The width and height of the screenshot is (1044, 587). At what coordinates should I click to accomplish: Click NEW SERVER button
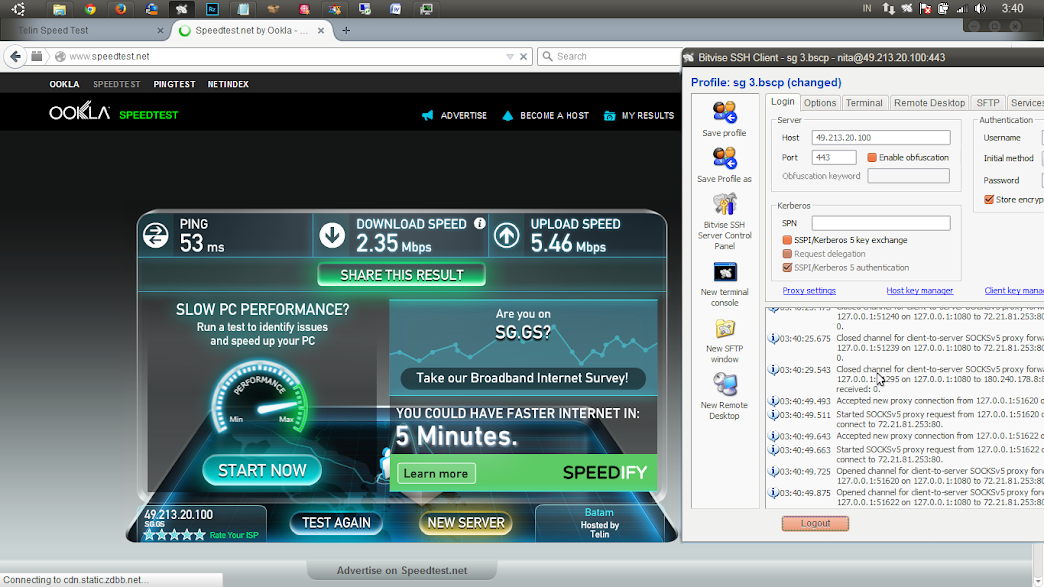[x=466, y=523]
